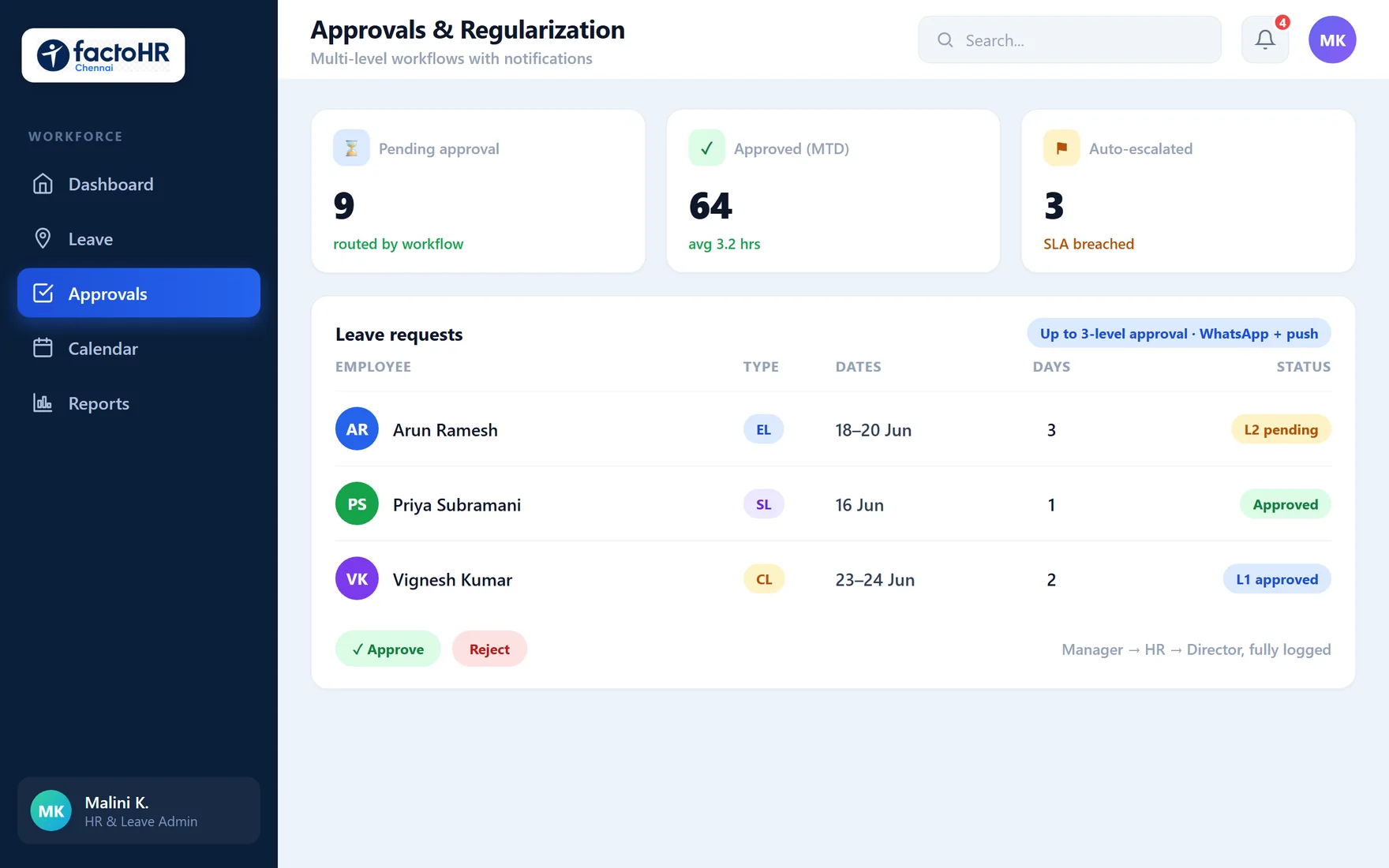Go to Dashboard menu item
Image resolution: width=1389 pixels, height=868 pixels.
[x=139, y=184]
